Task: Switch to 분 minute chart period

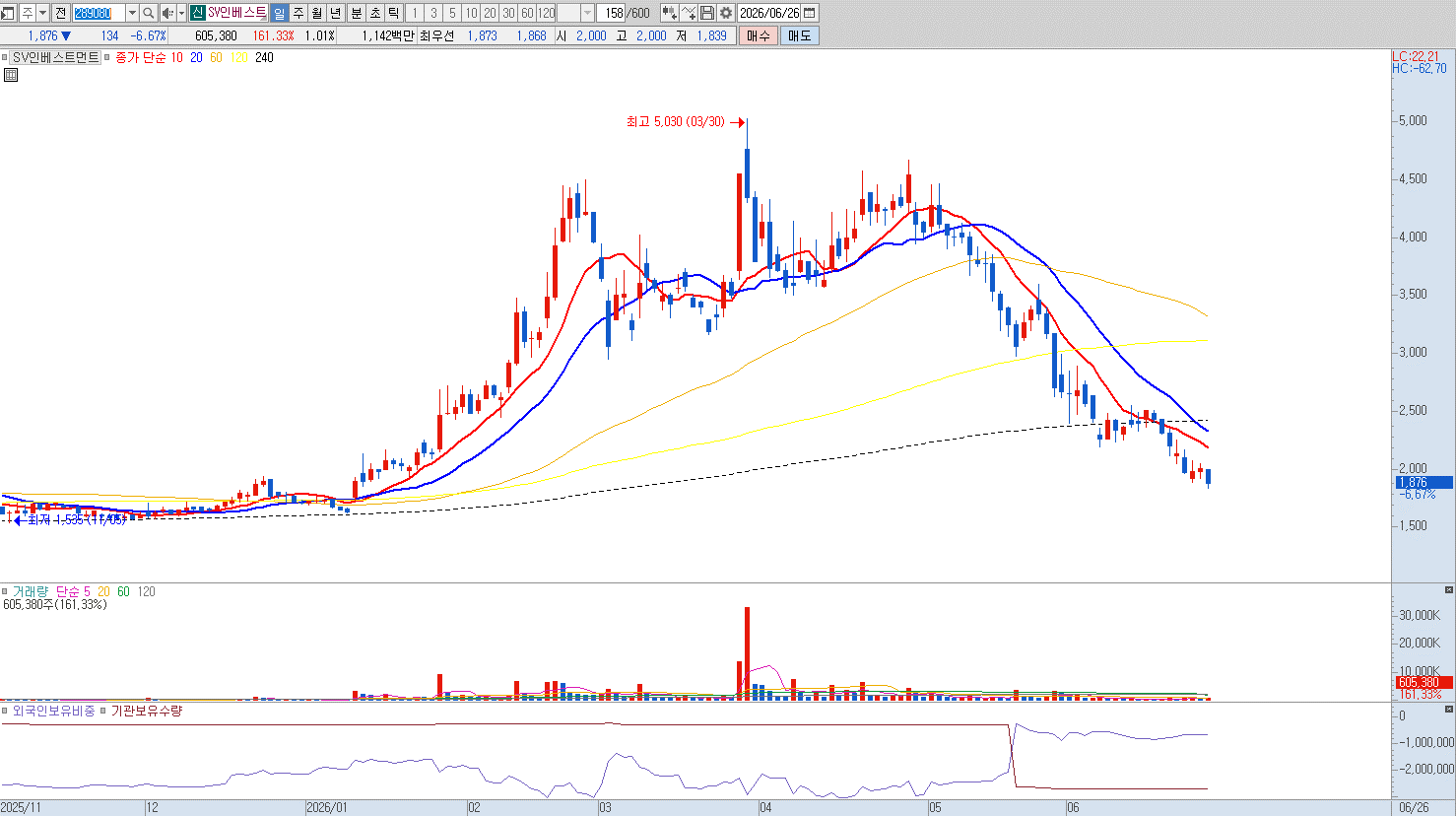Action: (x=357, y=13)
